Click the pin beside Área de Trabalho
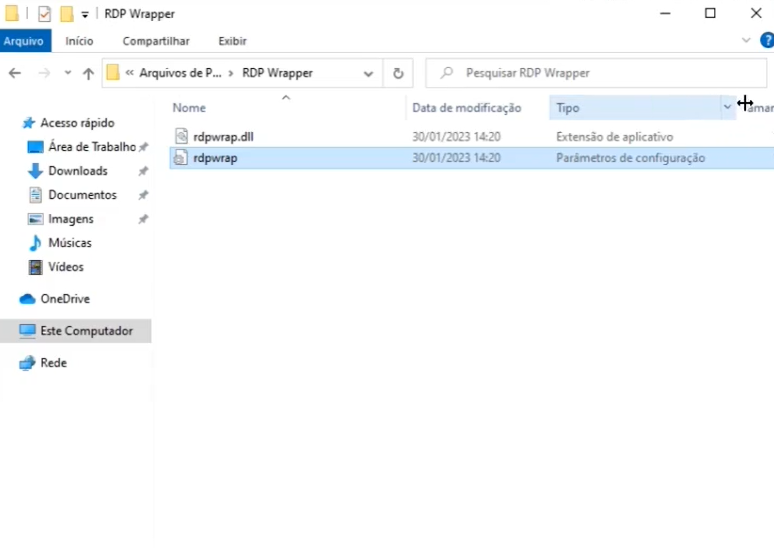Viewport: 774px width, 548px height. tap(143, 147)
